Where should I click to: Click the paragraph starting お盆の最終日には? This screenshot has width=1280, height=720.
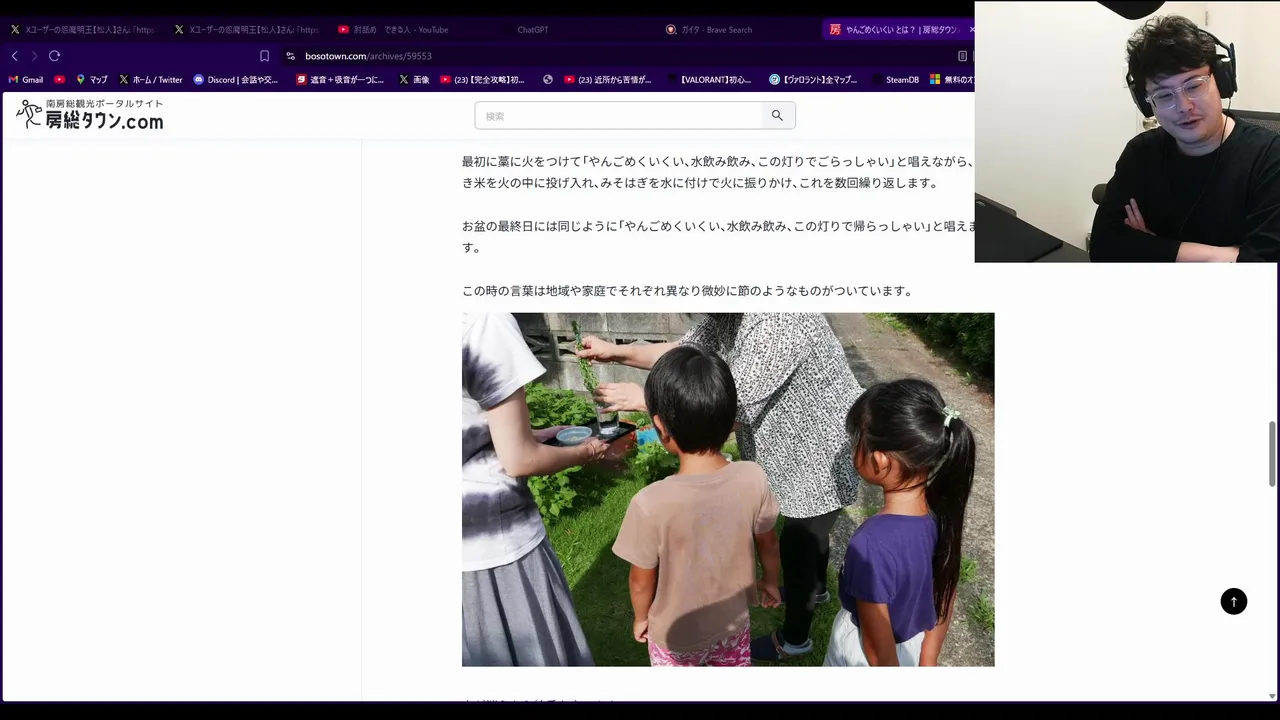(718, 237)
